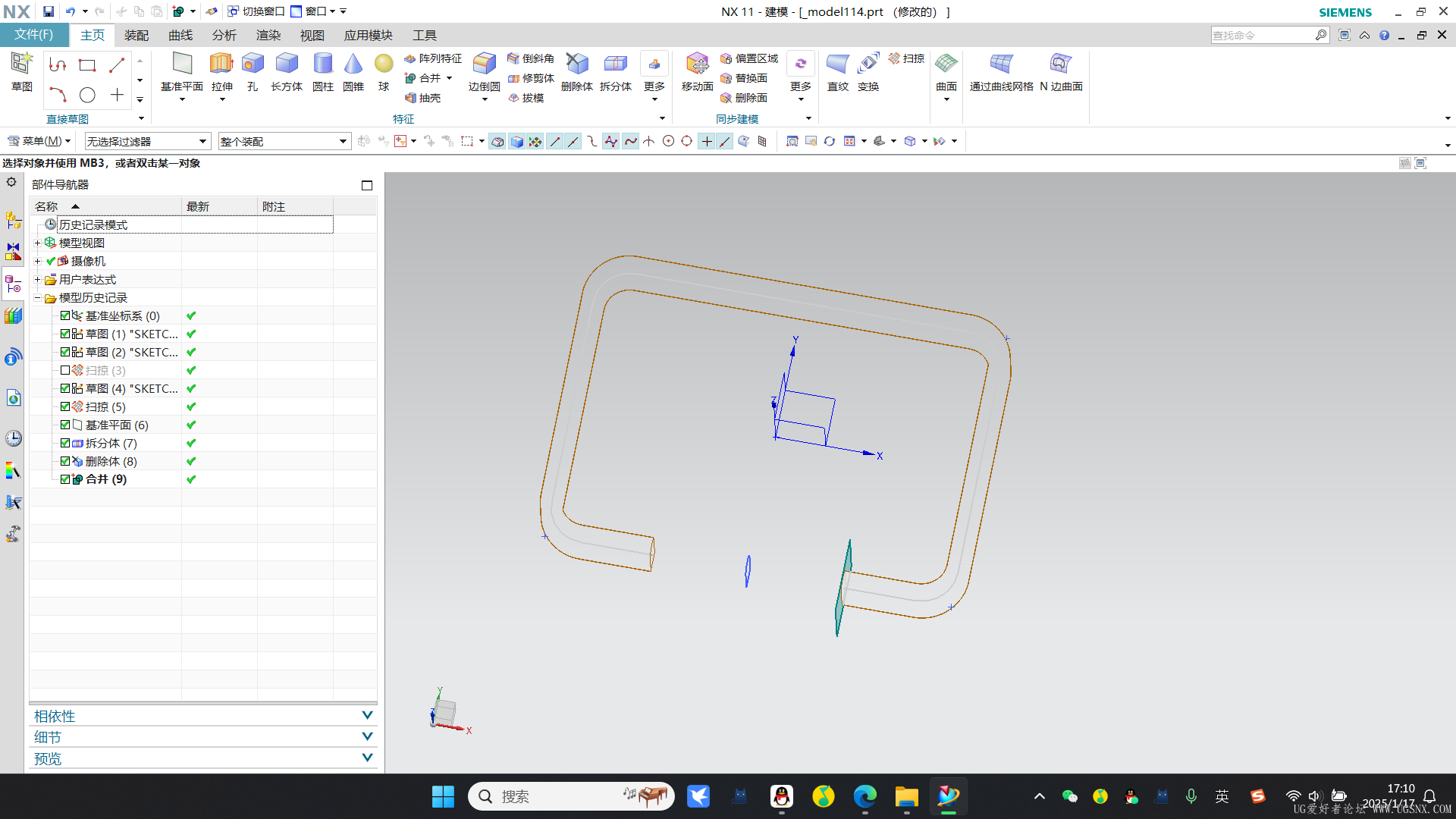The width and height of the screenshot is (1456, 819).
Task: Select the Datum Plane (基准平面) icon
Action: coord(182,72)
